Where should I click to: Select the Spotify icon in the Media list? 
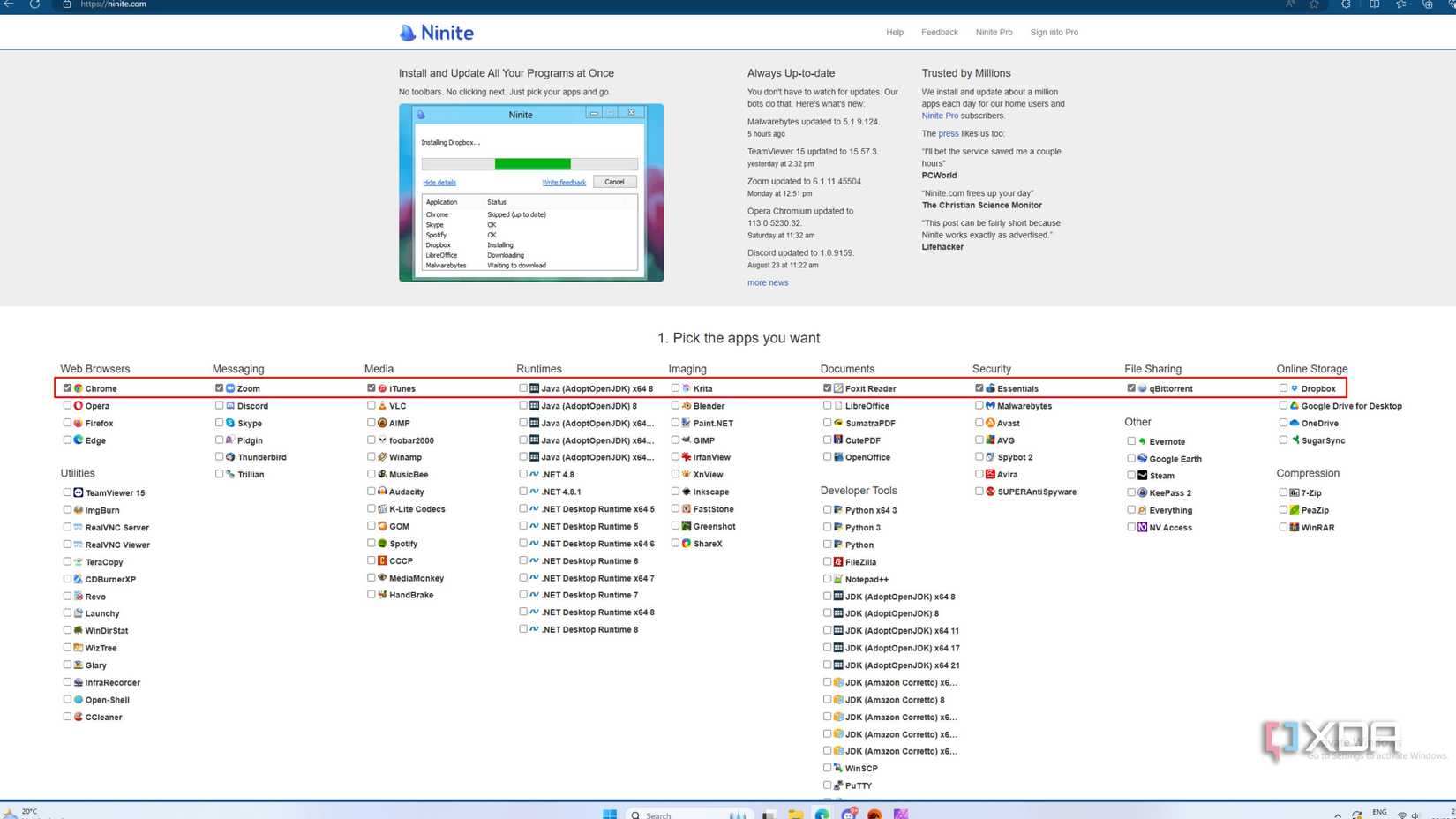point(382,544)
